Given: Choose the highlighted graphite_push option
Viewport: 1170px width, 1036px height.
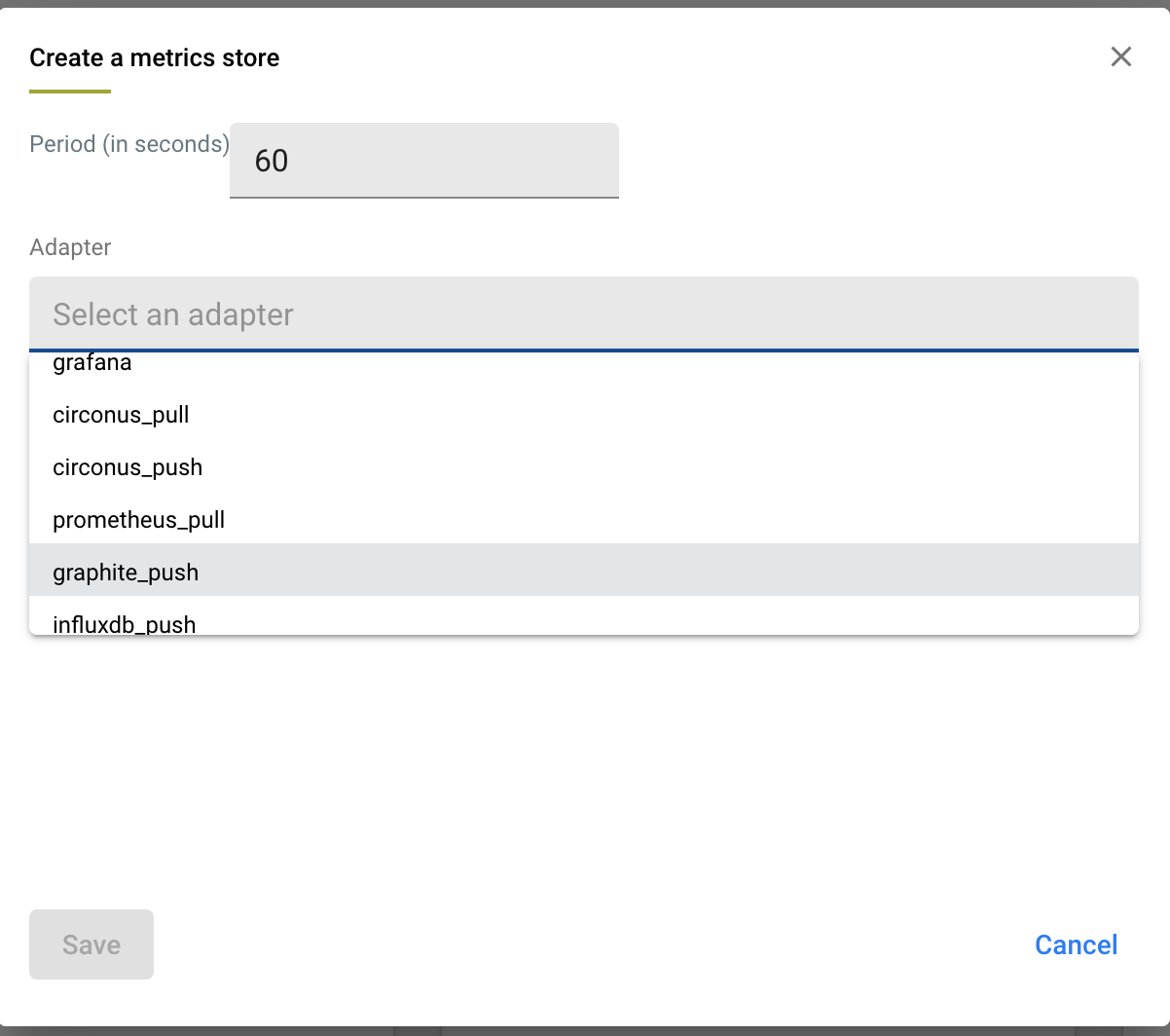Looking at the screenshot, I should [126, 573].
